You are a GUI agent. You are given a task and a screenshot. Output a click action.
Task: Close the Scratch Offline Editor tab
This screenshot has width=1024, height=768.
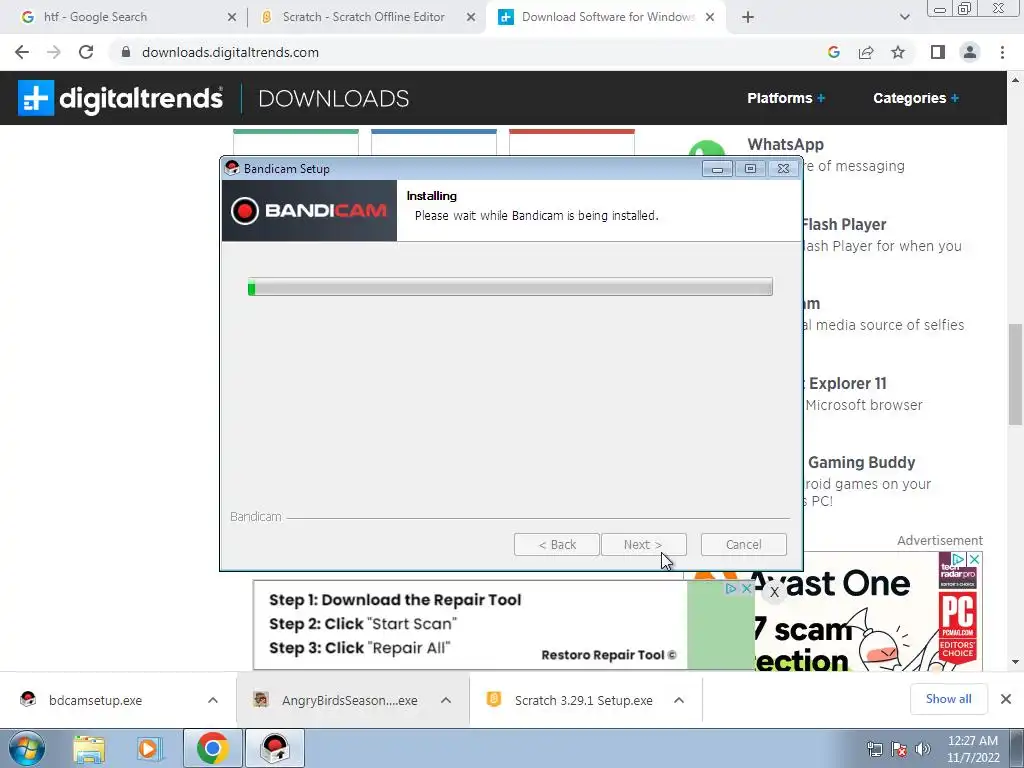(x=471, y=17)
